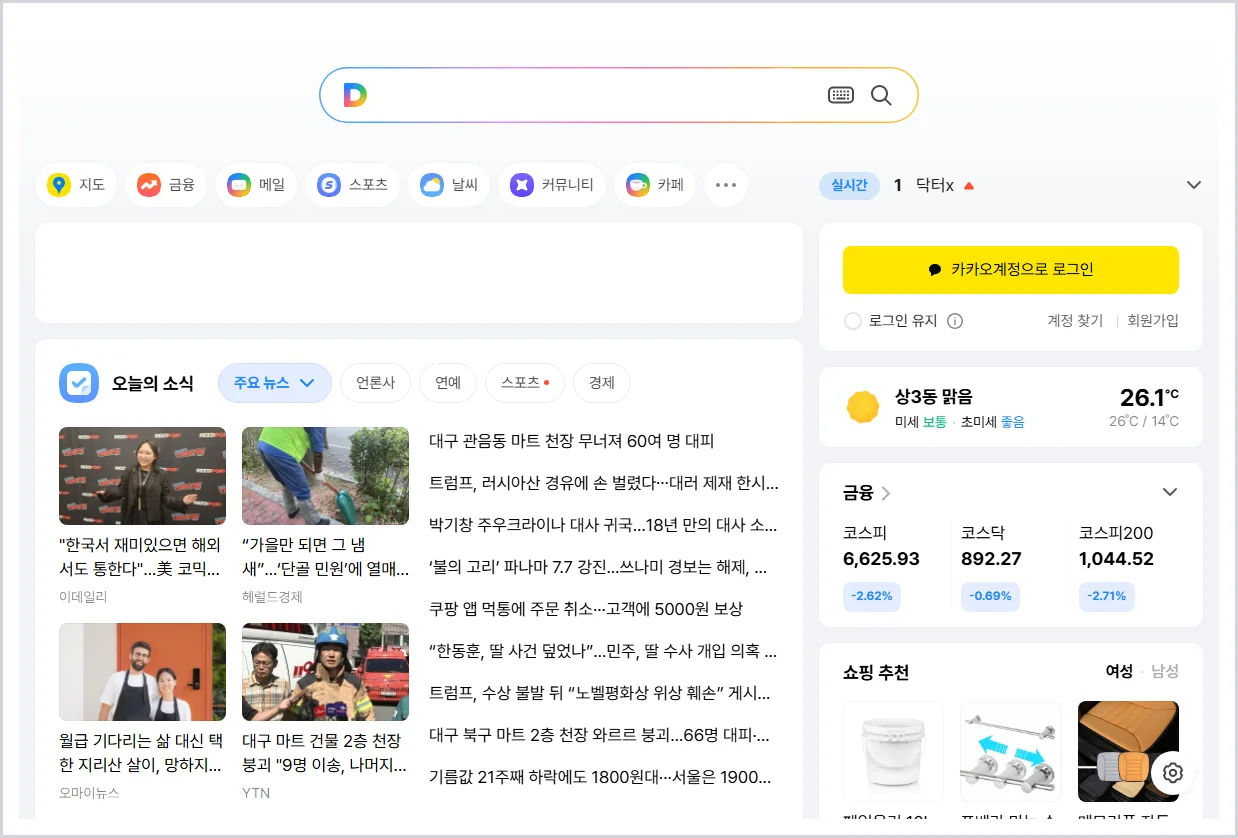Open the 상3동 맑음 weather link
Screen dimensions: 1238x838
[x=934, y=397]
